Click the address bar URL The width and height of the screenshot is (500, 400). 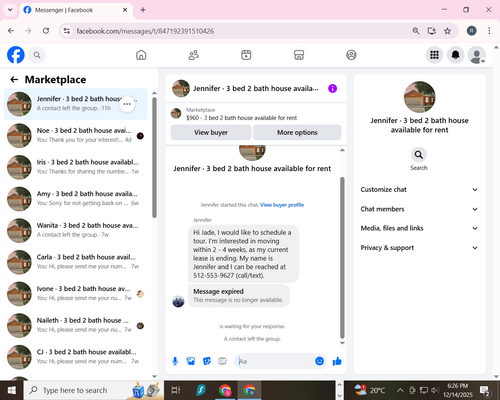click(x=145, y=31)
